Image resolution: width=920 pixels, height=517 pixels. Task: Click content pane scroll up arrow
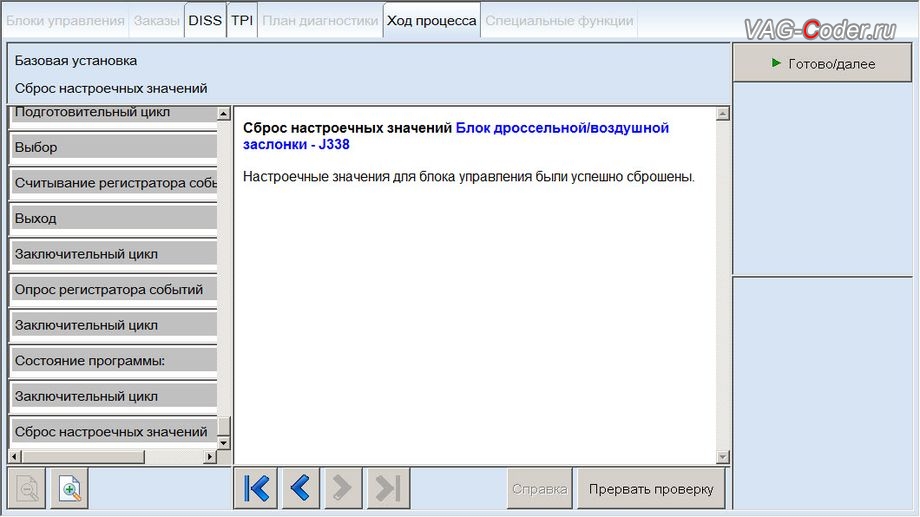723,113
